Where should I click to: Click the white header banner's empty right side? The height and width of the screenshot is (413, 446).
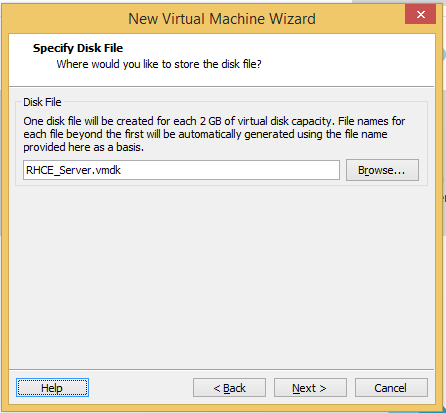[x=350, y=60]
